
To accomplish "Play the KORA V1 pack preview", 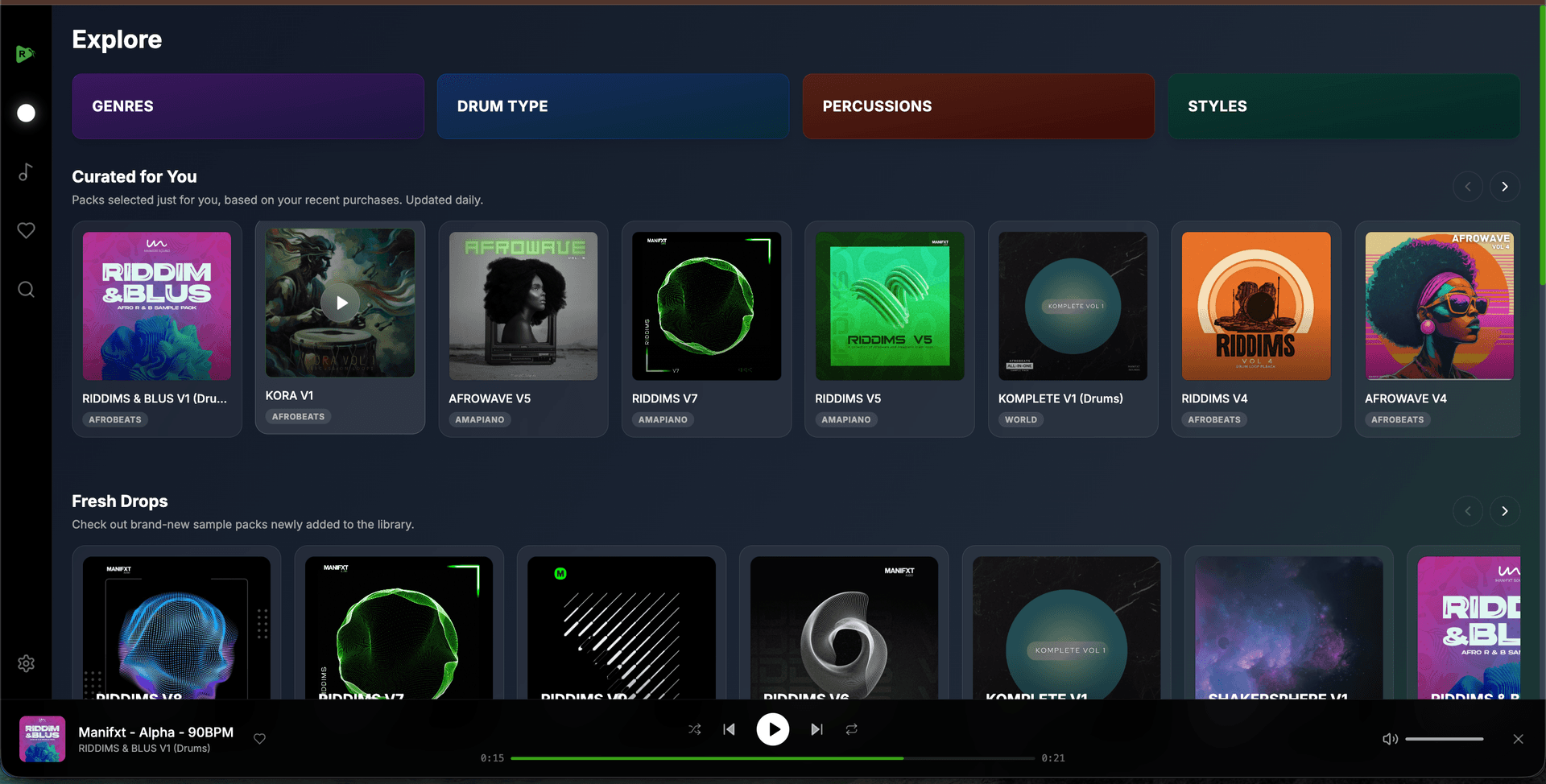I will tap(341, 303).
